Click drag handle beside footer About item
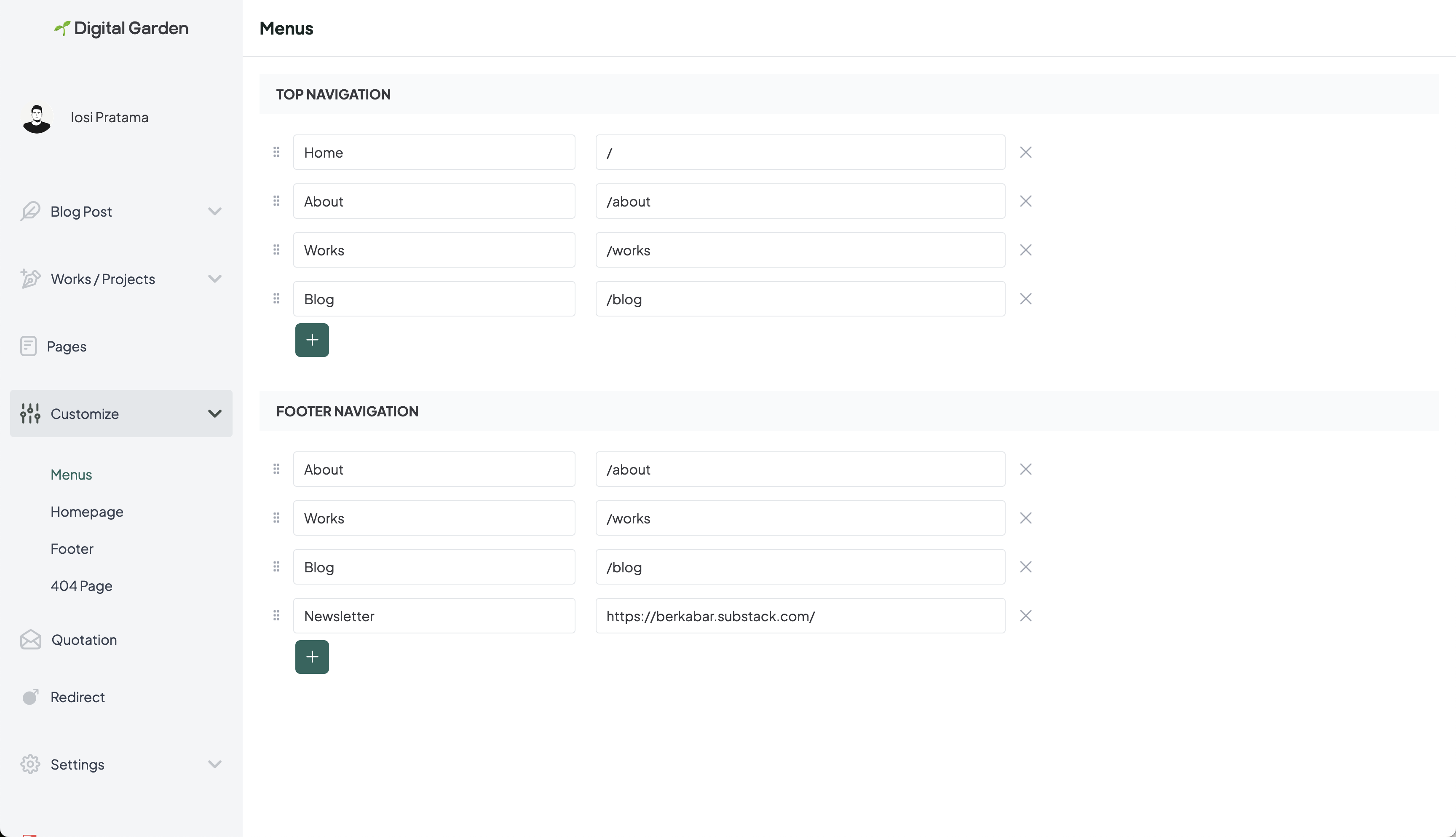Screen dimensions: 1456x837 pos(276,469)
